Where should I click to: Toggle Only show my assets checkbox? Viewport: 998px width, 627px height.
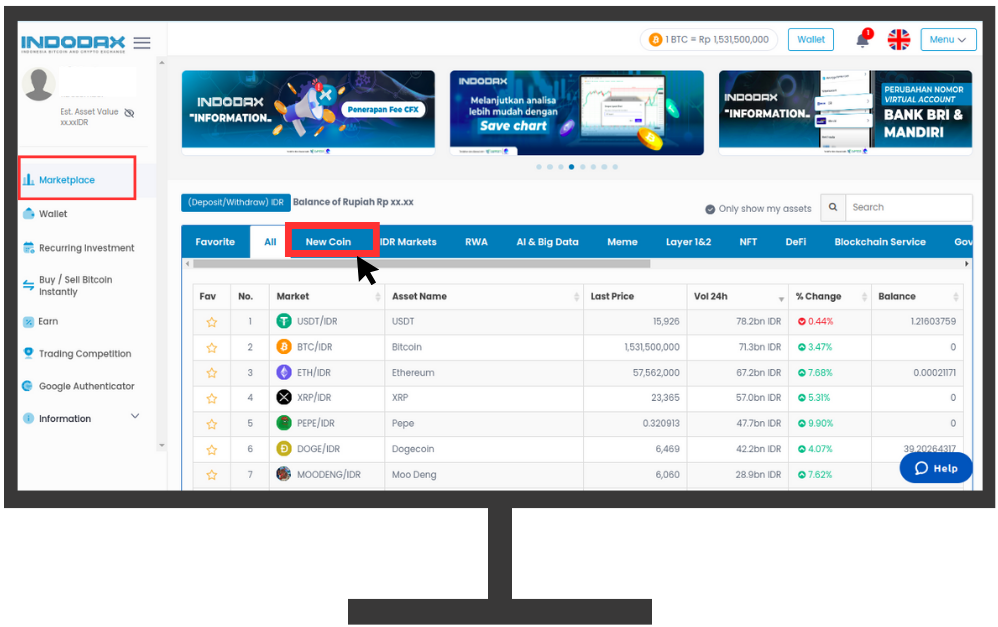[710, 209]
